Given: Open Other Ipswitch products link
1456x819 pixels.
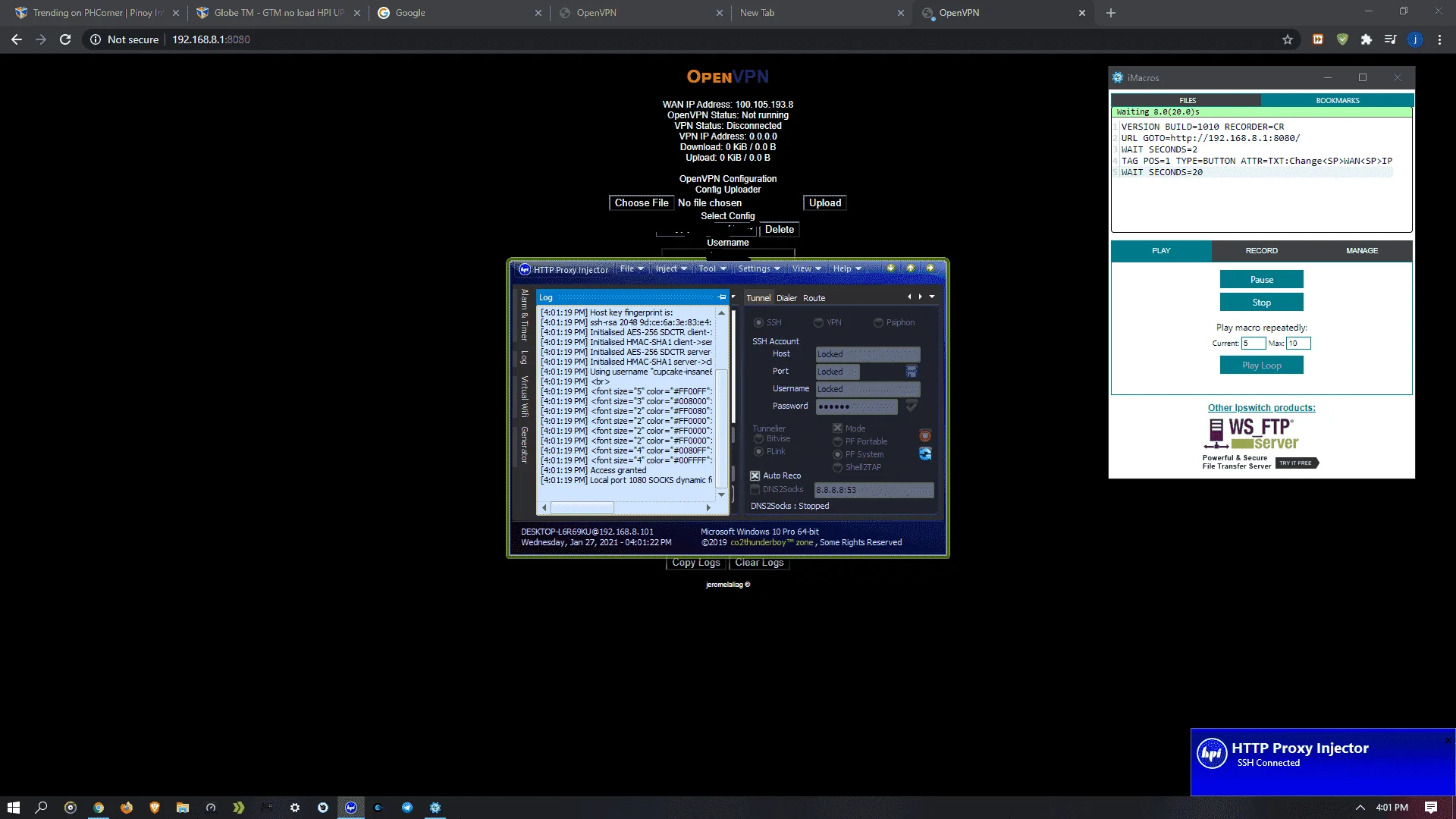Looking at the screenshot, I should (1262, 408).
